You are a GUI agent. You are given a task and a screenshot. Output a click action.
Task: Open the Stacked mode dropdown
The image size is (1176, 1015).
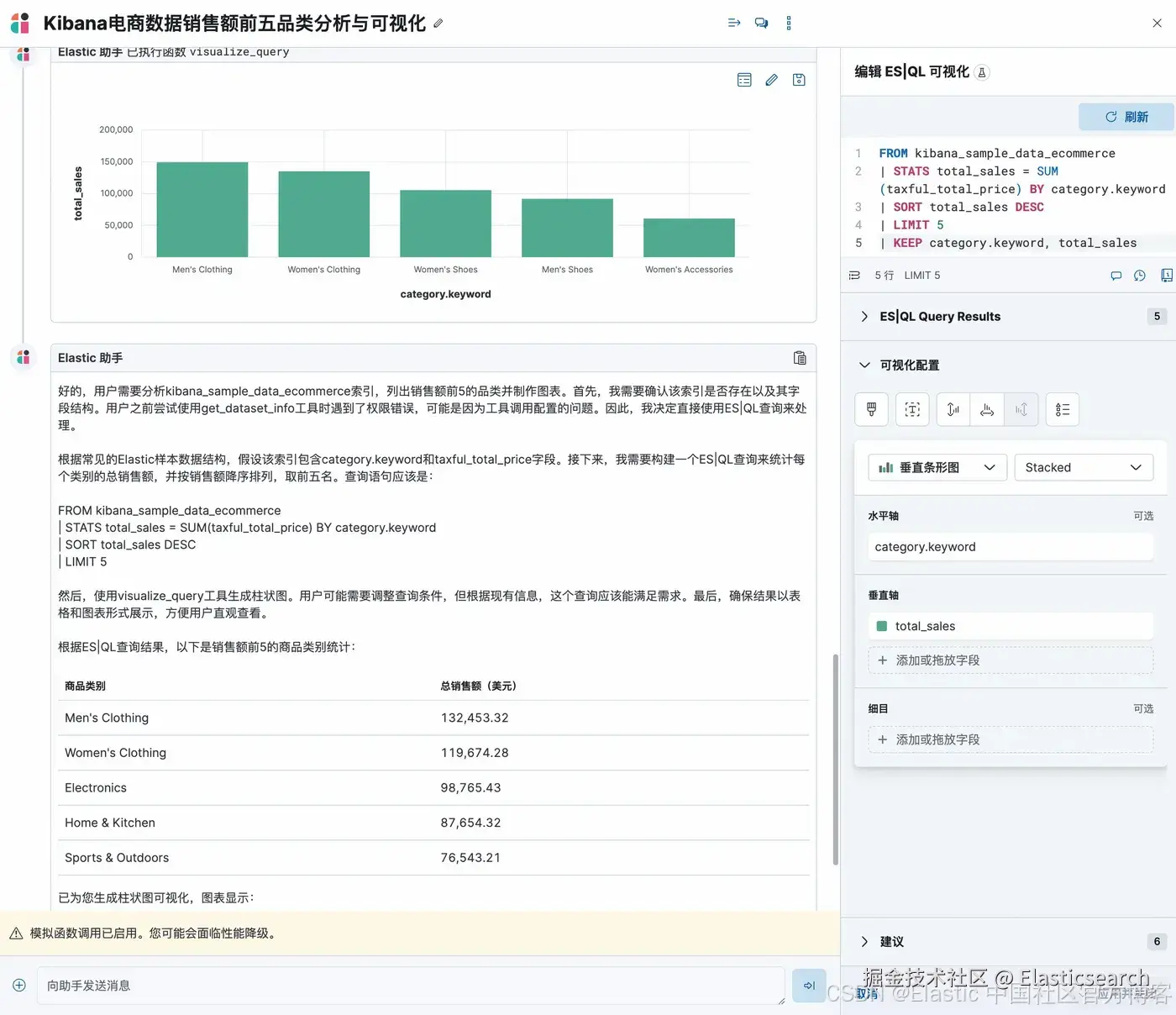(1084, 467)
